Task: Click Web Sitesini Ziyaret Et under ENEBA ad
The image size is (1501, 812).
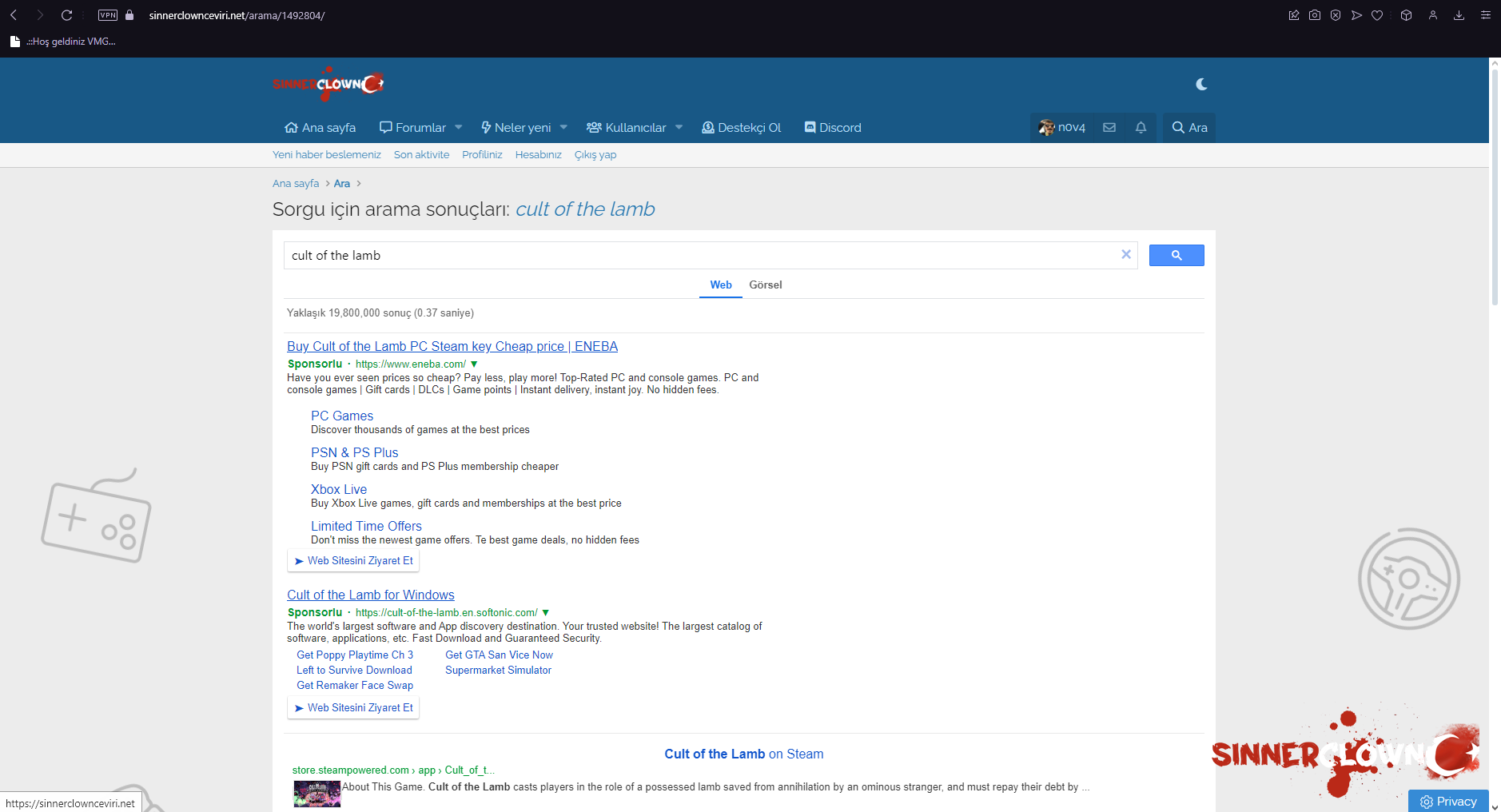Action: 353,561
